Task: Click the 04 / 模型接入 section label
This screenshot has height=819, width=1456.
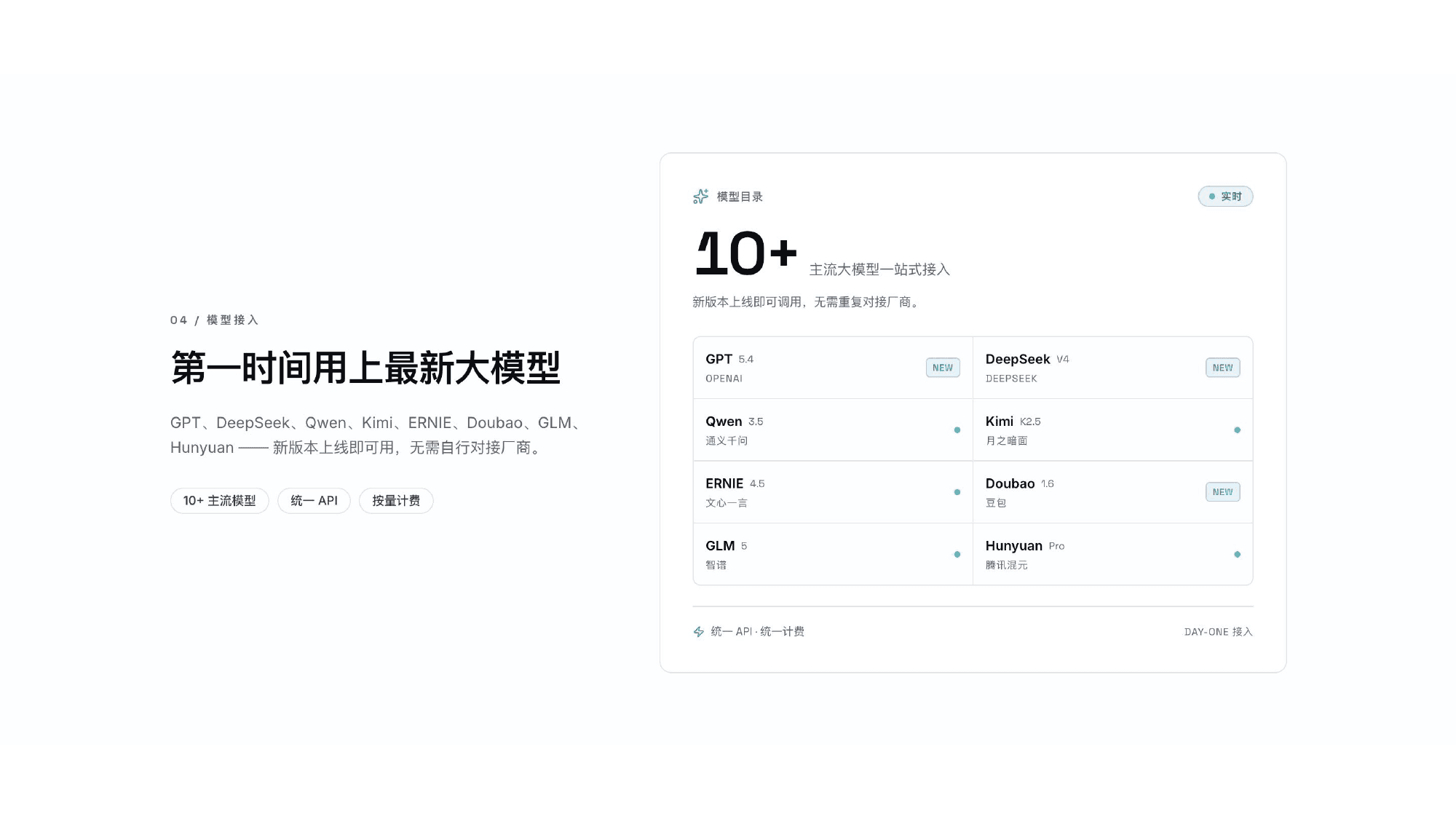Action: [215, 320]
